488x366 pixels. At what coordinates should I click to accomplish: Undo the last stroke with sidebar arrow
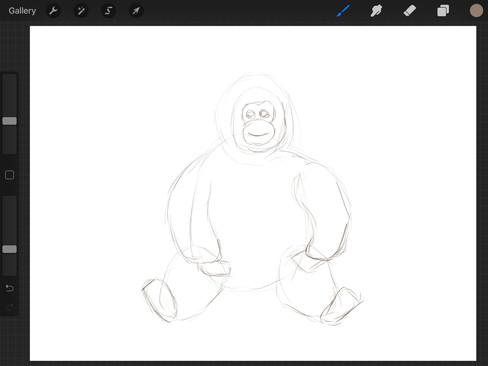pos(10,288)
